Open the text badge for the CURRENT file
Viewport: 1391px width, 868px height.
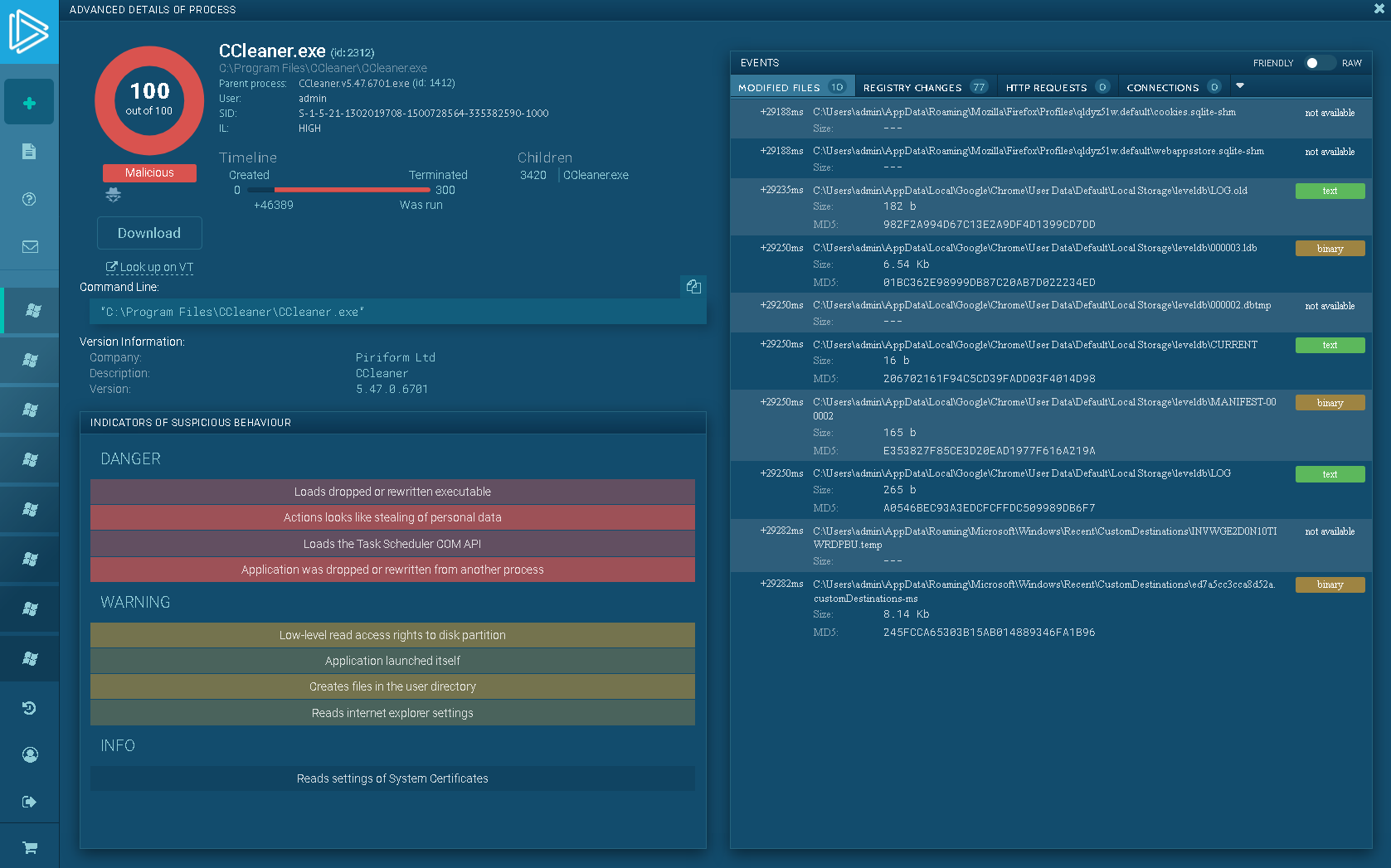(x=1330, y=345)
